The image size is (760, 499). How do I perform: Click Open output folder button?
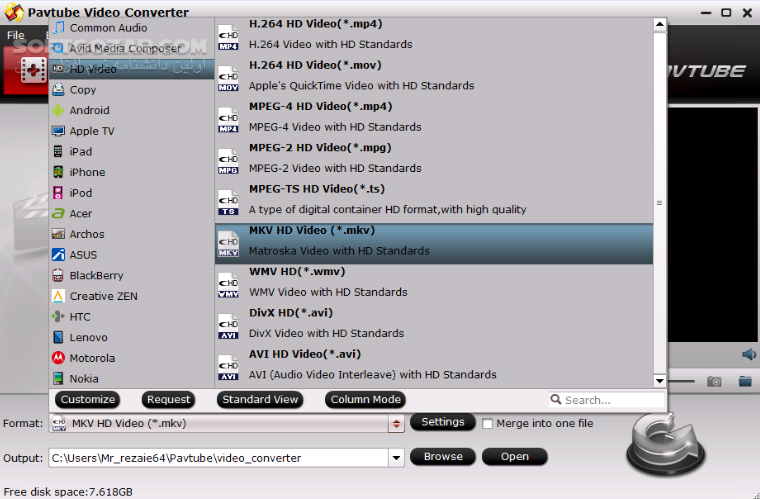[x=514, y=457]
